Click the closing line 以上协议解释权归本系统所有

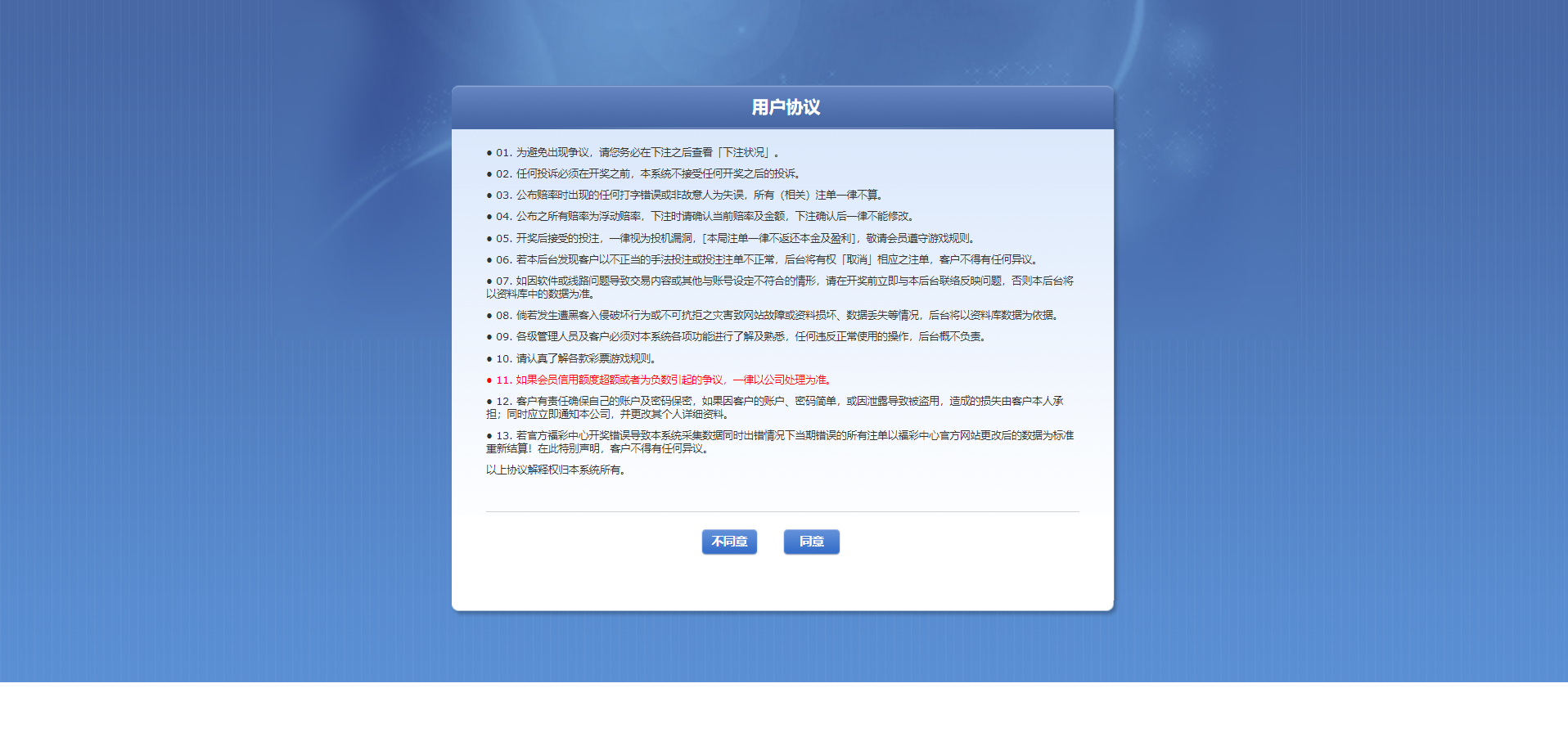click(x=556, y=470)
